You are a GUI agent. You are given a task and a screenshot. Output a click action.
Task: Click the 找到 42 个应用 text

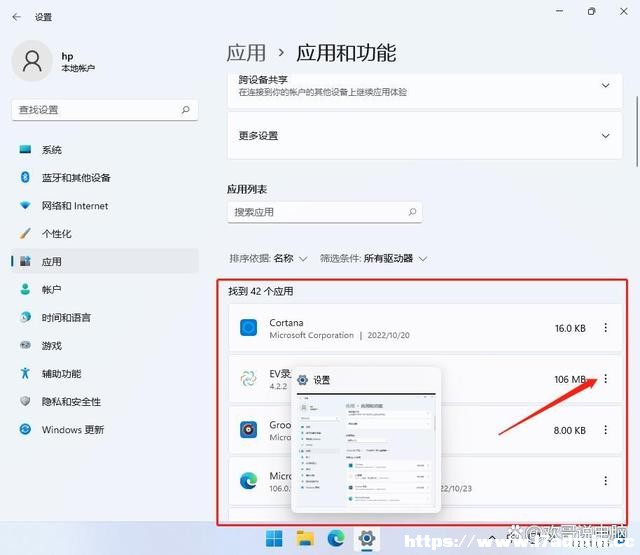260,291
